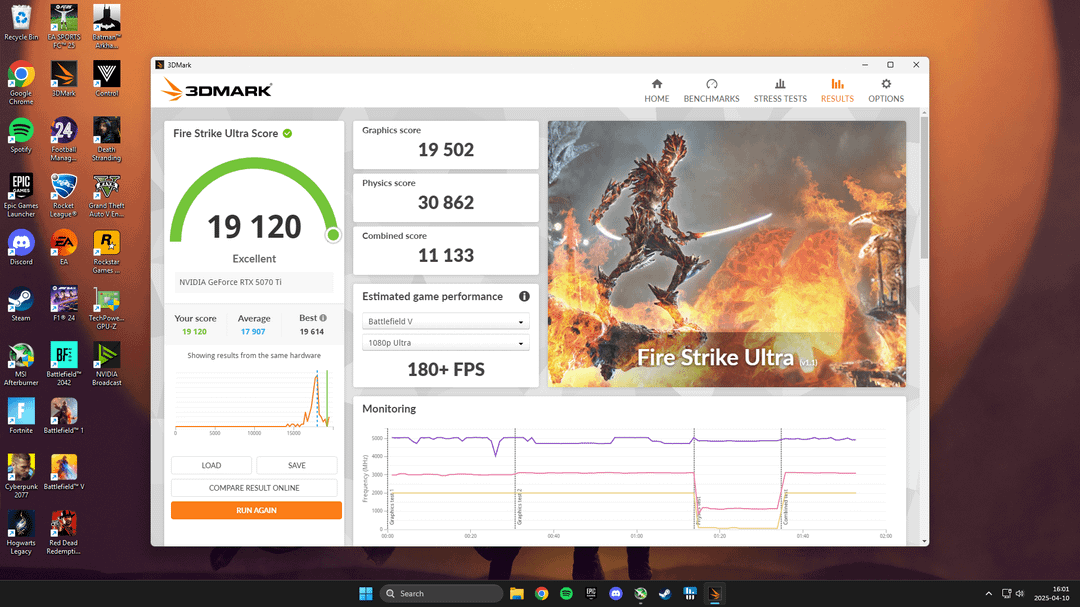Open File Explorer from the taskbar
Image resolution: width=1080 pixels, height=607 pixels.
517,593
